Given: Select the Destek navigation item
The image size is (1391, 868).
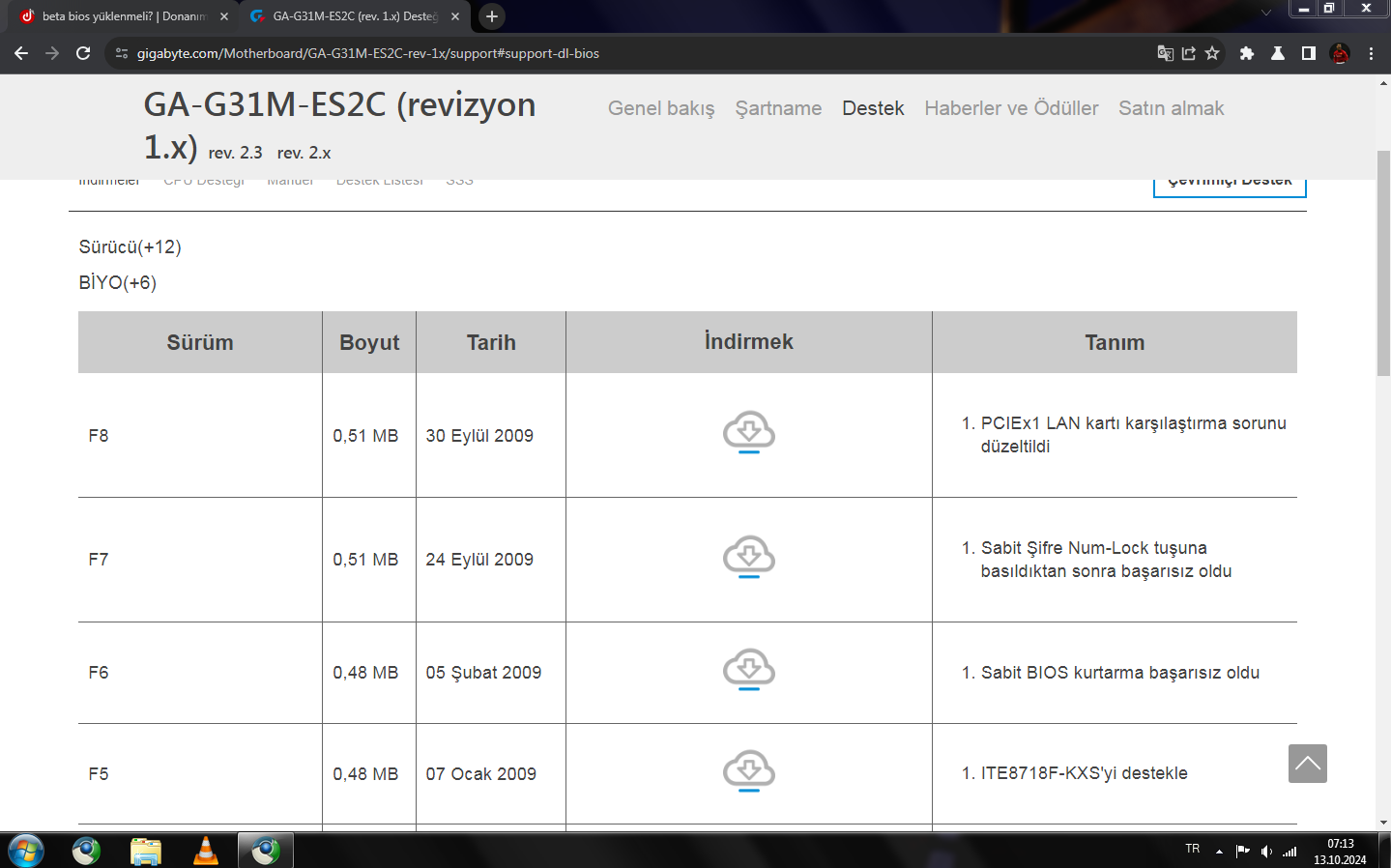Looking at the screenshot, I should (873, 108).
